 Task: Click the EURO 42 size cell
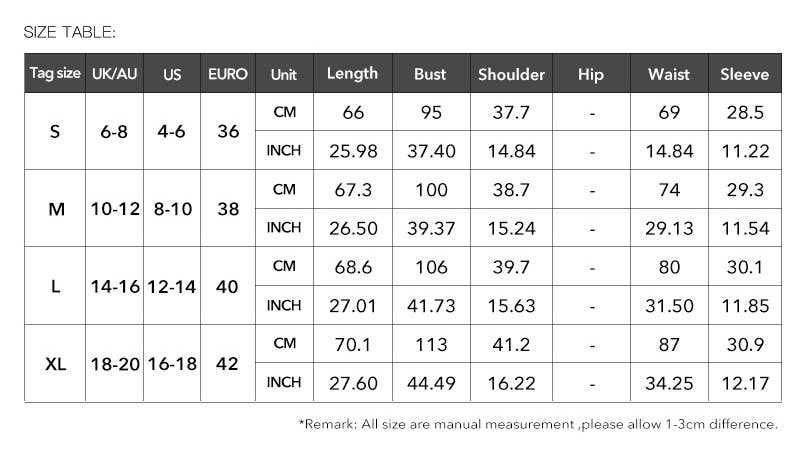point(228,364)
